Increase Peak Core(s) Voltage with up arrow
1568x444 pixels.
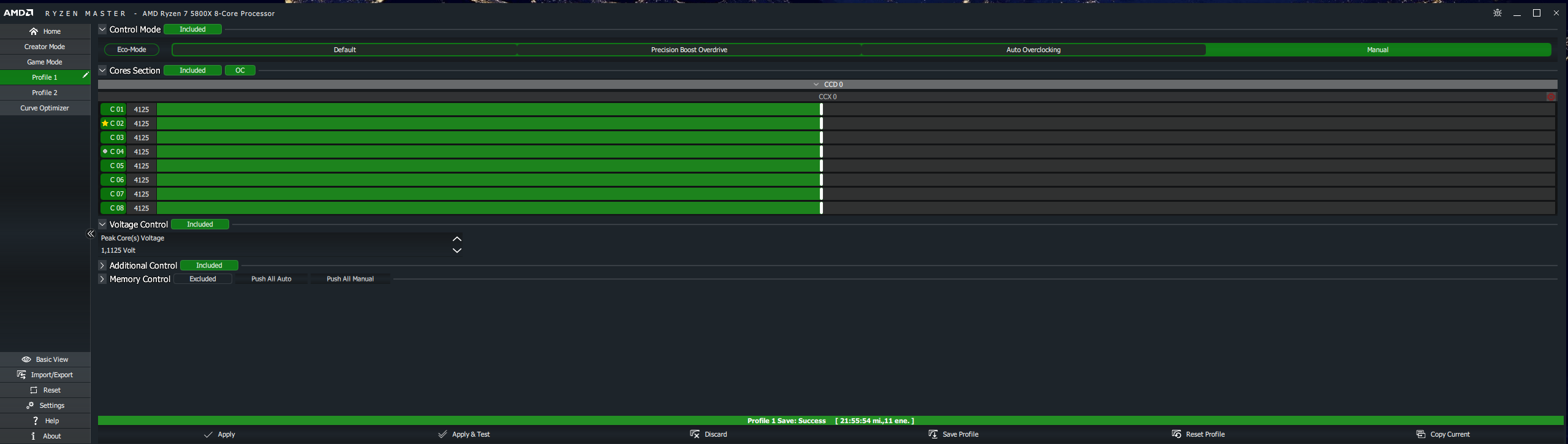[457, 239]
